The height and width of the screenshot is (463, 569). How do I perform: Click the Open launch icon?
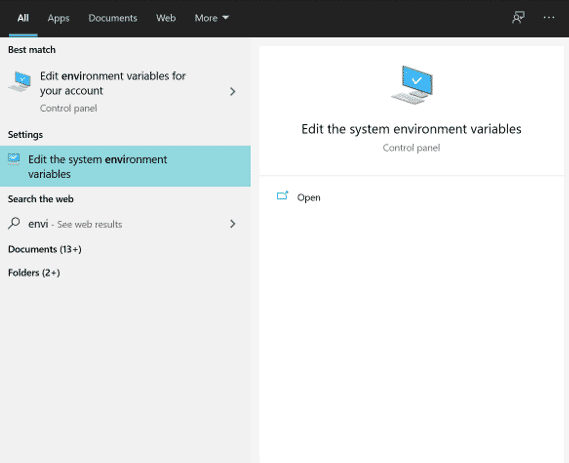tap(282, 196)
